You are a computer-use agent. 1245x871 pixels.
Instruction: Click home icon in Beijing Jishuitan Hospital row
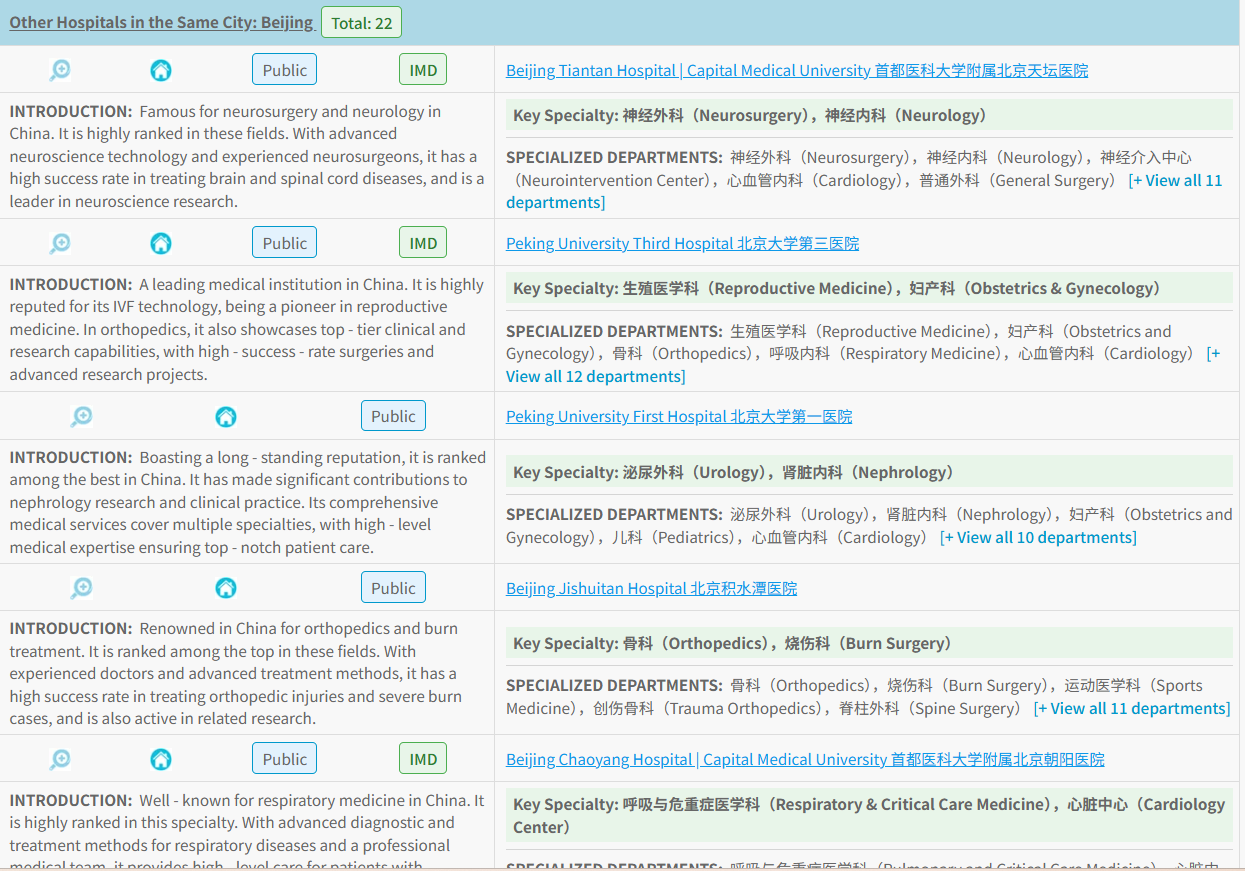226,588
